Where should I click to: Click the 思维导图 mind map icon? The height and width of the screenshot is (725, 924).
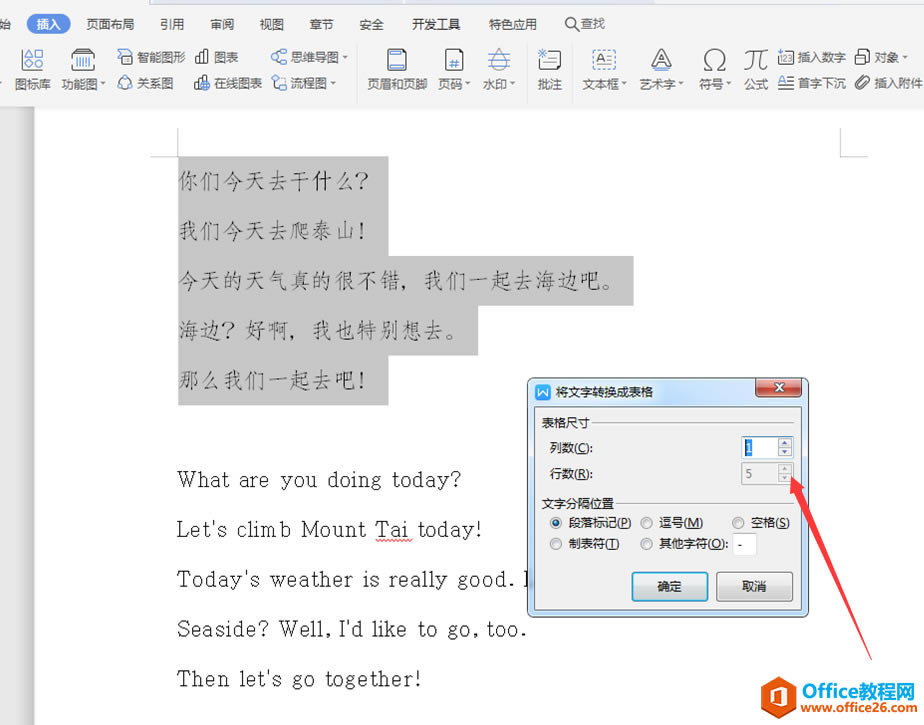tap(278, 57)
